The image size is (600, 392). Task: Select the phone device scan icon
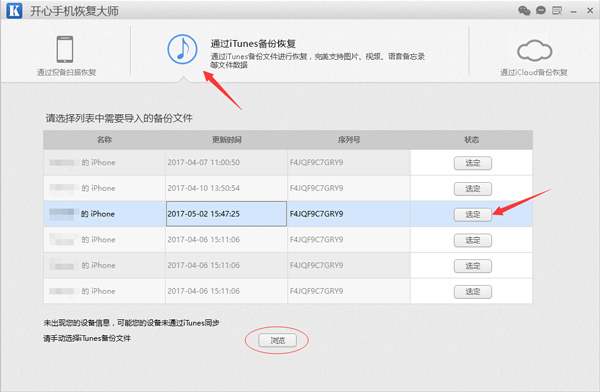click(x=65, y=49)
